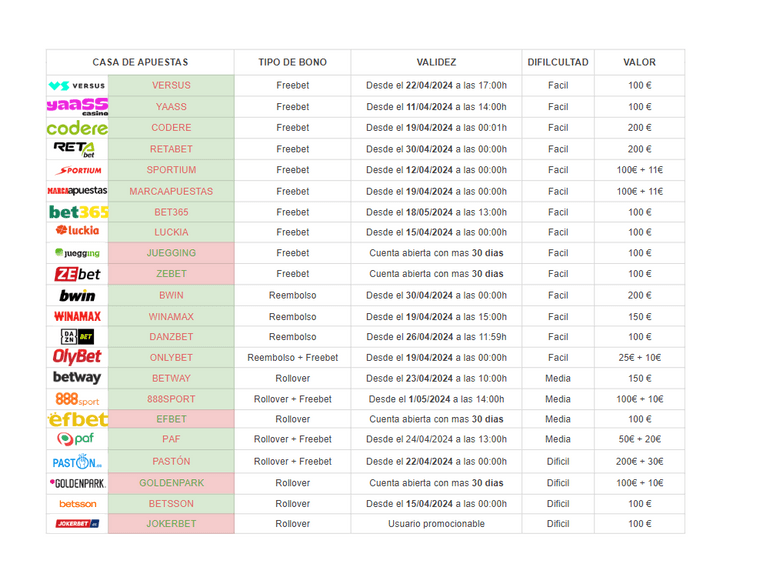The image size is (760, 584).
Task: Click the RETABET name cell
Action: [x=171, y=149]
